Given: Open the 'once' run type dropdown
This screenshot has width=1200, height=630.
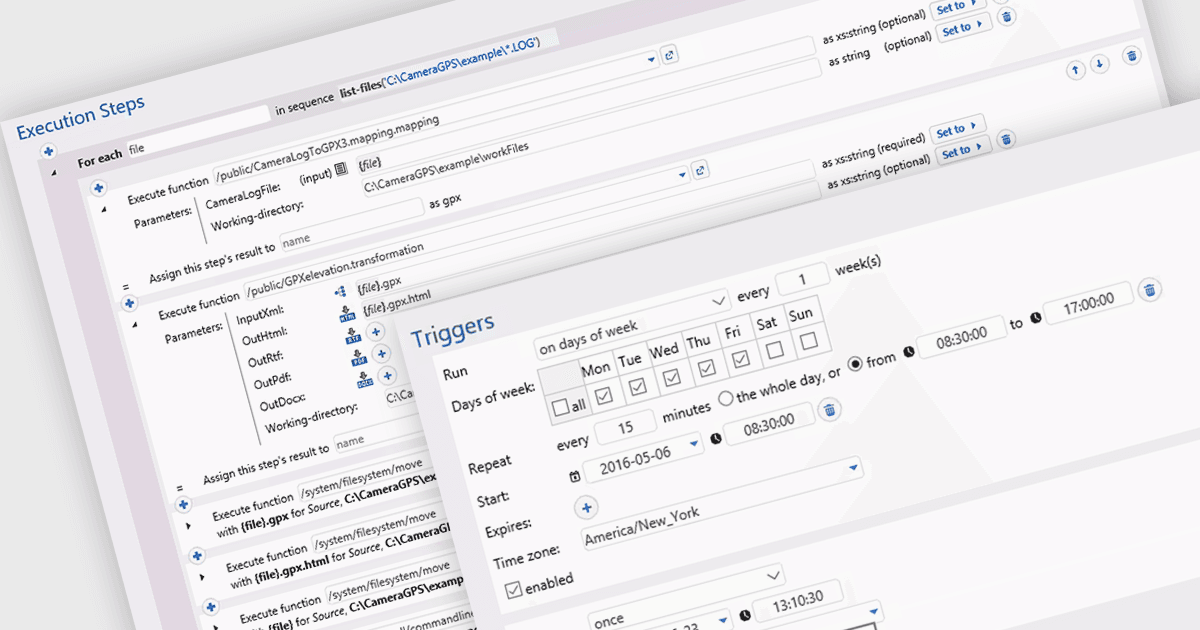Looking at the screenshot, I should (686, 597).
